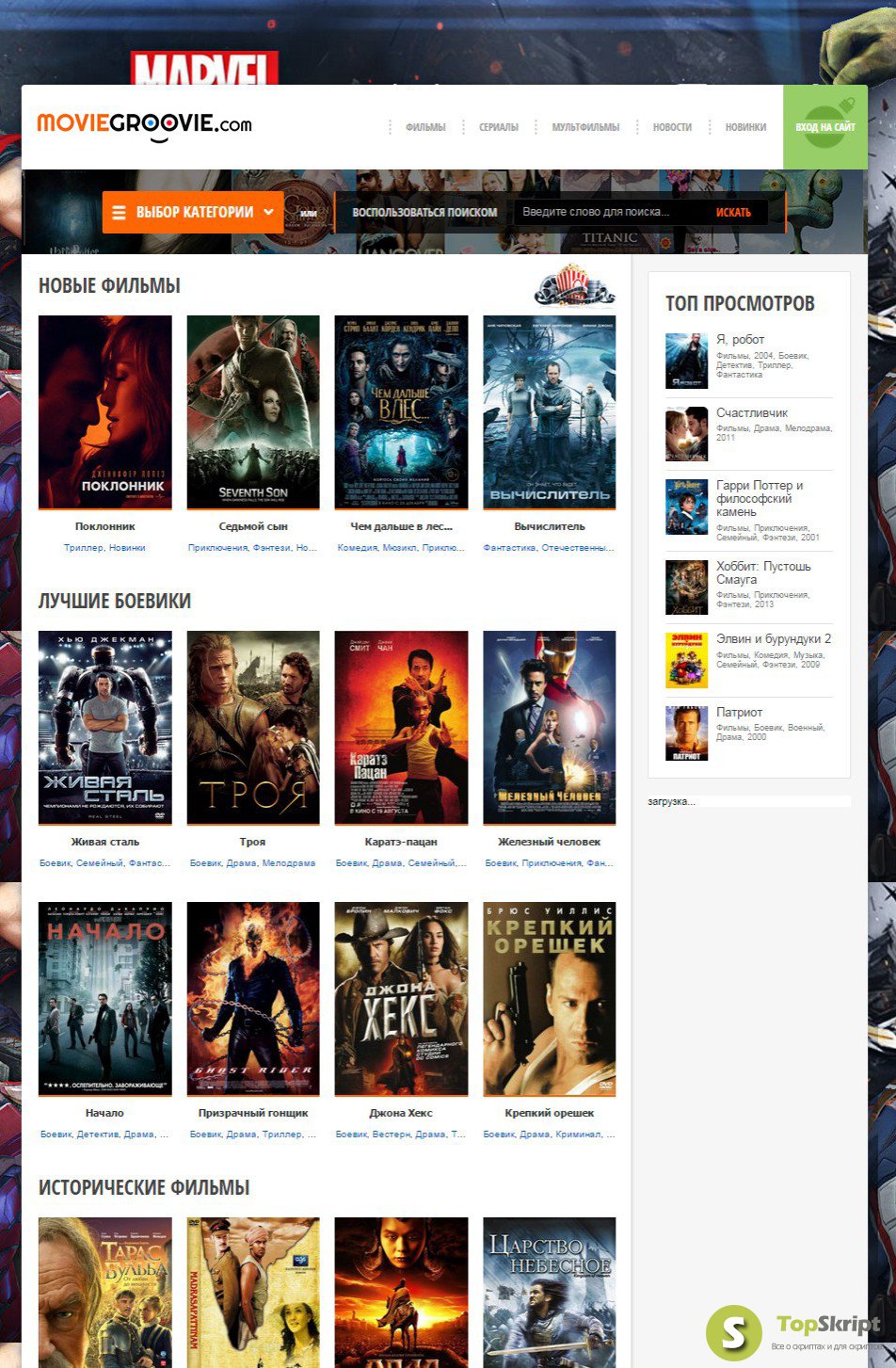Open the Чем дальше в лес poster
This screenshot has width=896, height=1368.
401,412
